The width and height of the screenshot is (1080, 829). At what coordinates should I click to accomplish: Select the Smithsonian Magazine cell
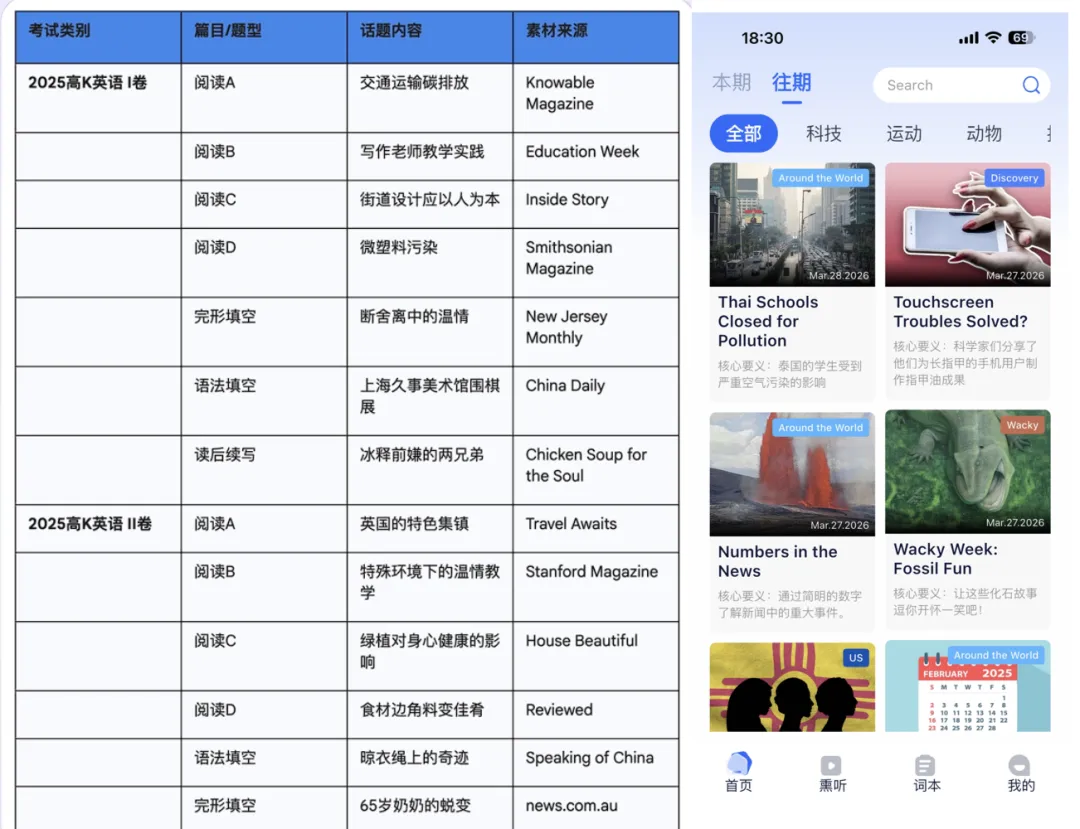coord(596,263)
